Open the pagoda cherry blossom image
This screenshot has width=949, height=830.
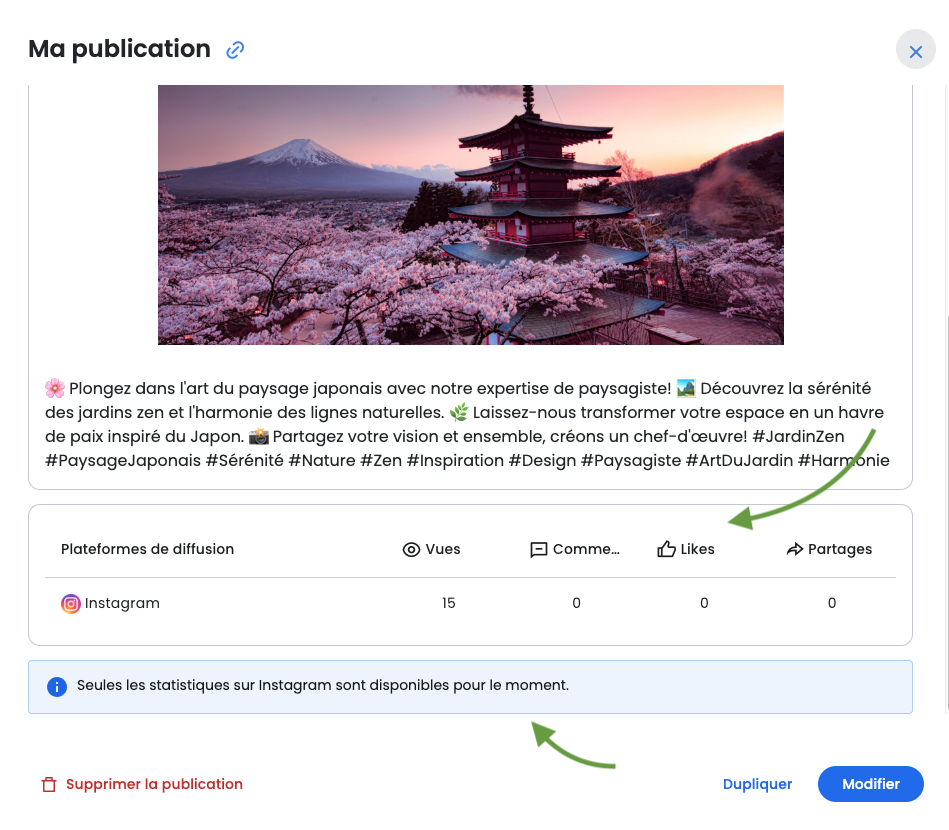click(470, 214)
